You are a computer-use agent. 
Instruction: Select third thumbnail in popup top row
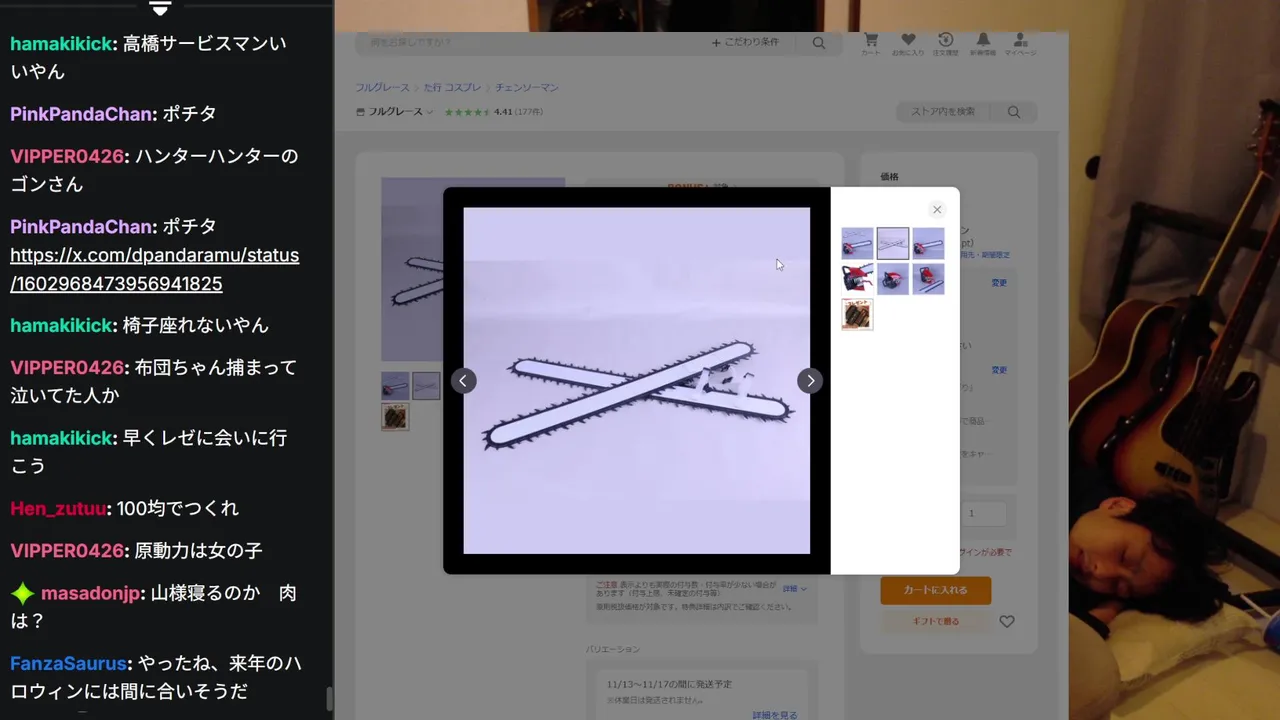pyautogui.click(x=928, y=243)
